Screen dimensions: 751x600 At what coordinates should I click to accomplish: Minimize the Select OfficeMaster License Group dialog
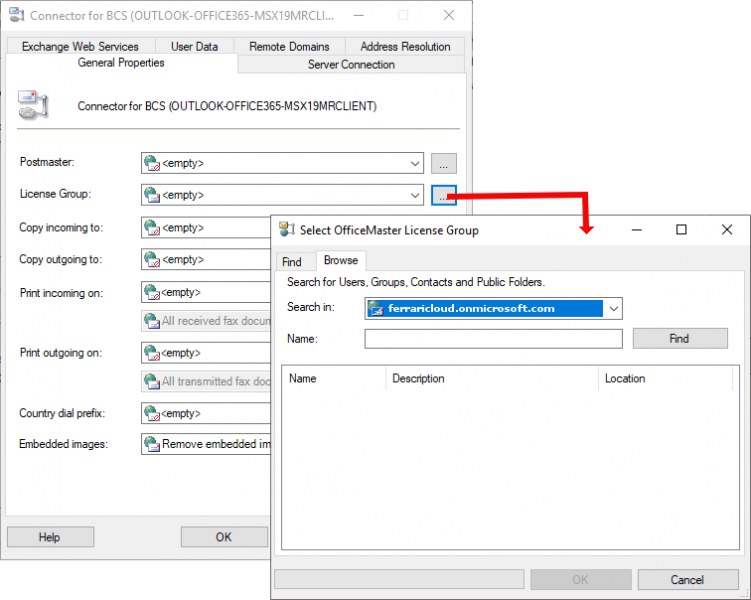[x=637, y=230]
